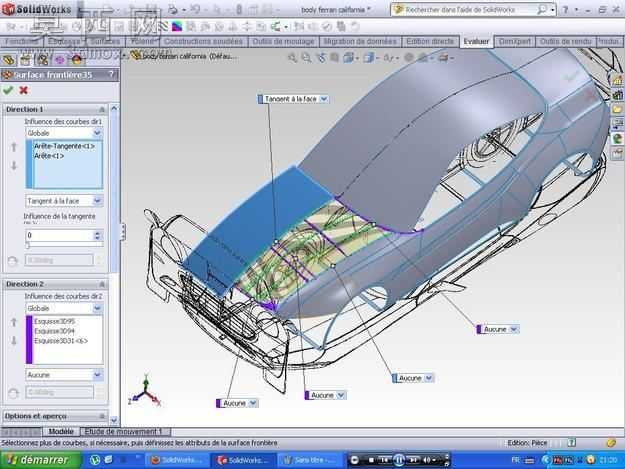Open Direction 2 Aucune tangency dropdown
Image resolution: width=625 pixels, height=469 pixels.
[x=97, y=375]
